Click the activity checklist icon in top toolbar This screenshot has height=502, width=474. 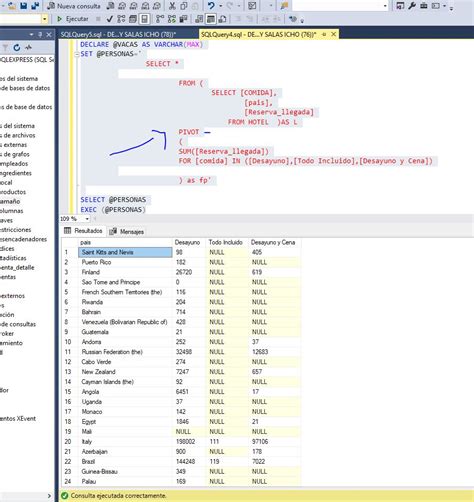(252, 6)
